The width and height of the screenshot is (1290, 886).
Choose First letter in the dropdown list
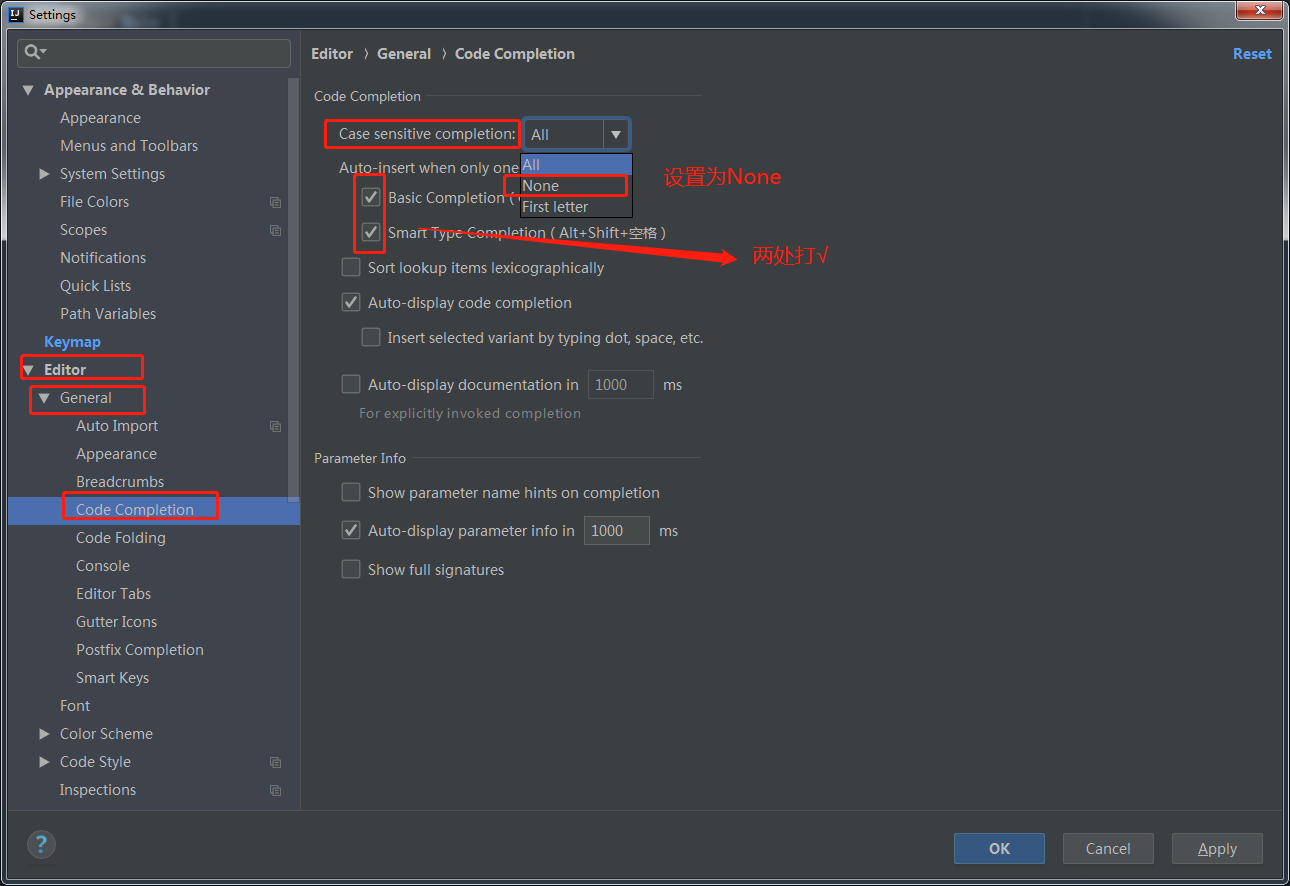coord(576,207)
